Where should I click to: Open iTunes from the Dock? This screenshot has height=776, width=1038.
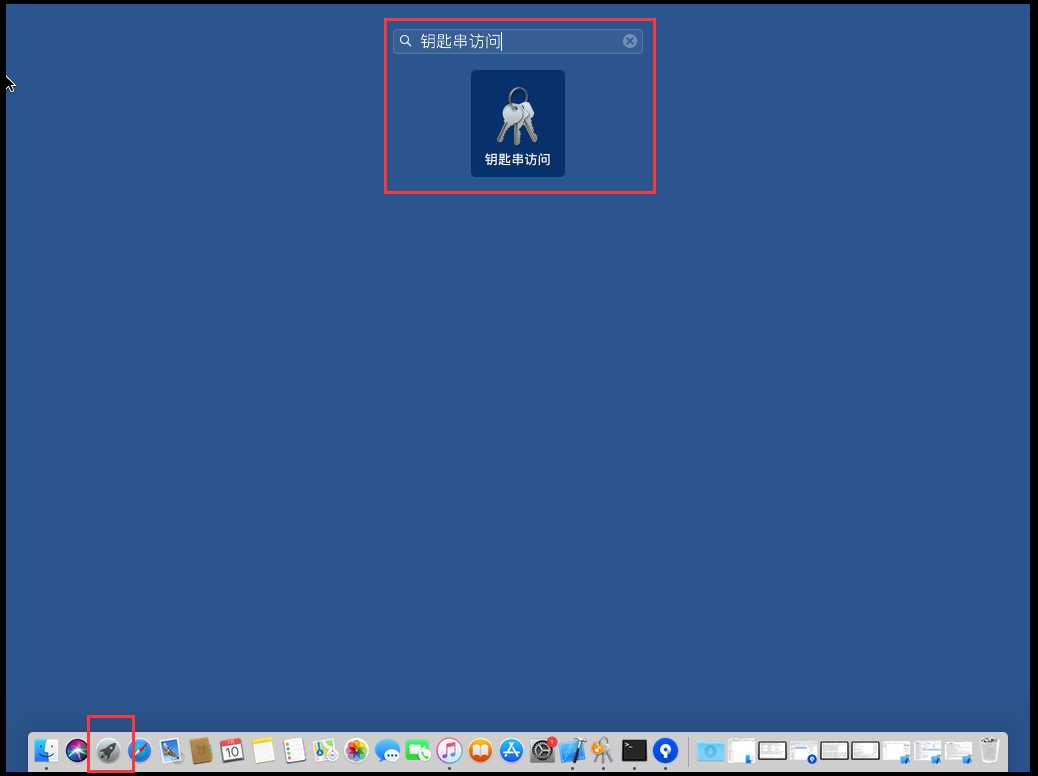coord(449,751)
